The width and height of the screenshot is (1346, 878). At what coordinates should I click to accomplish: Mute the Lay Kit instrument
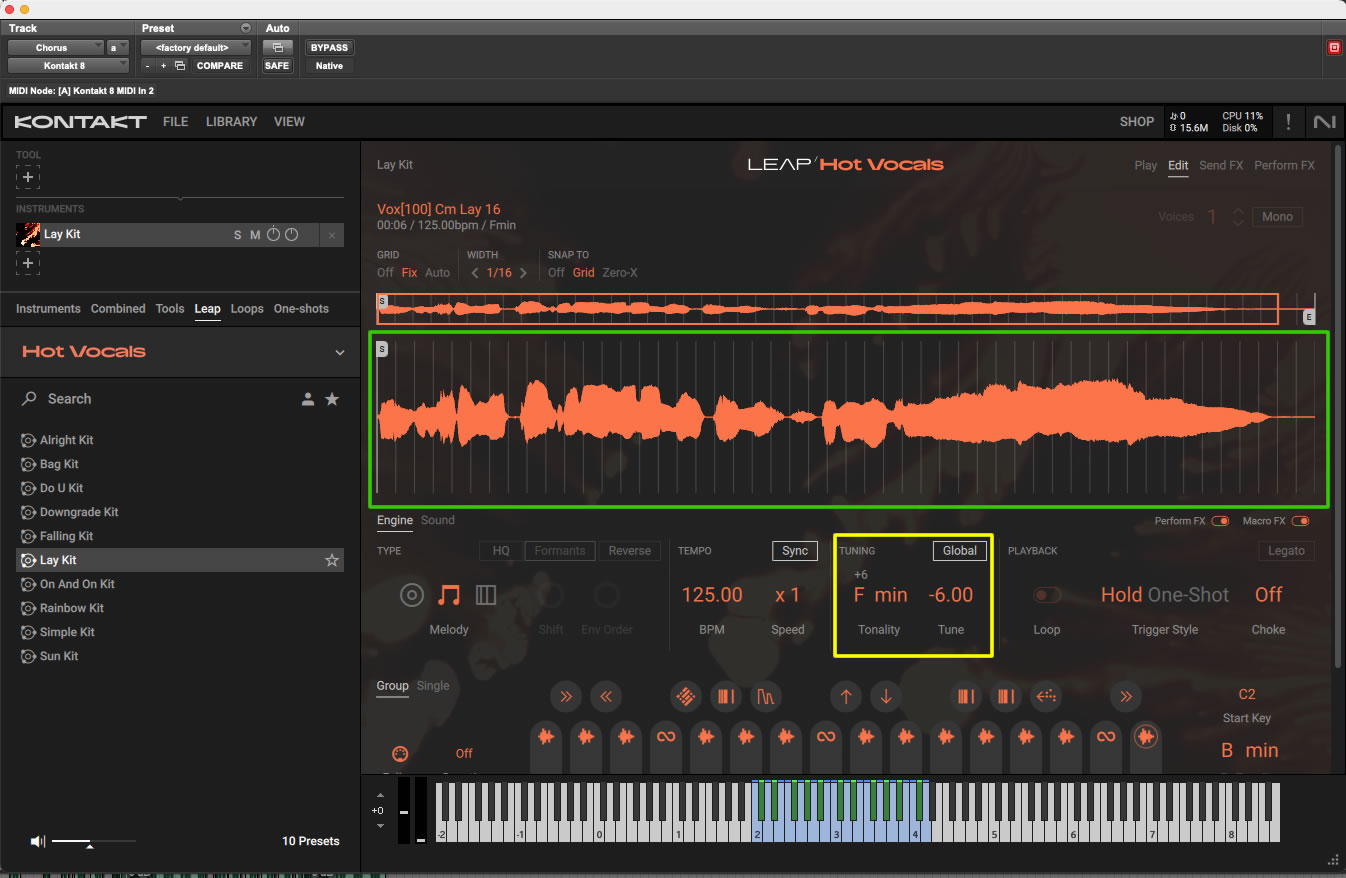[x=255, y=235]
